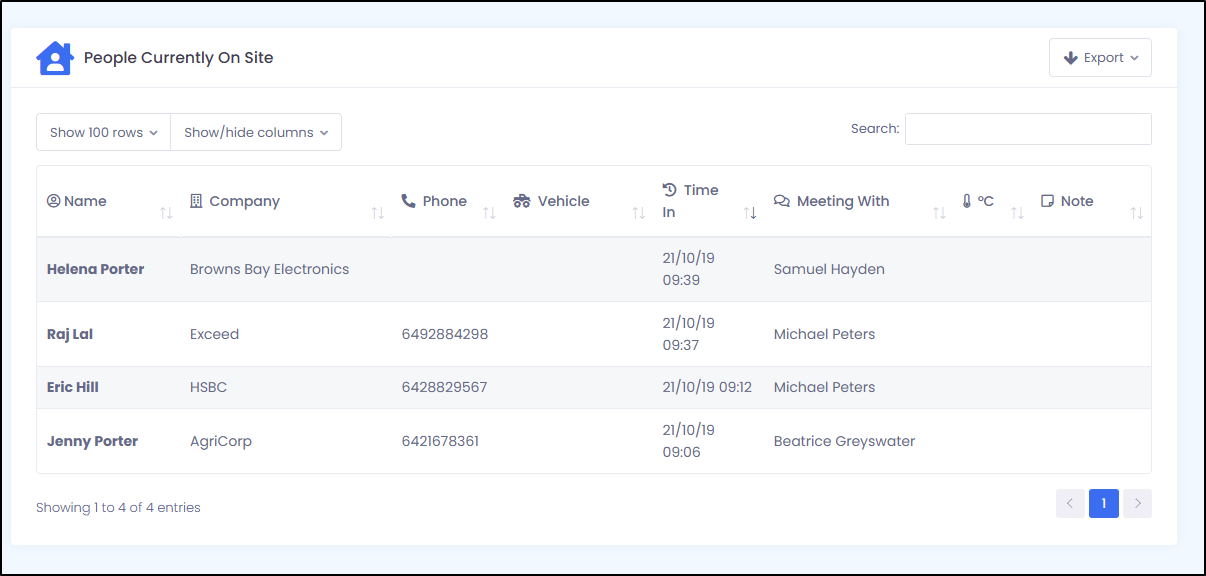Click Michael Peters in Raj Lal's row
This screenshot has width=1206, height=576.
pos(824,334)
